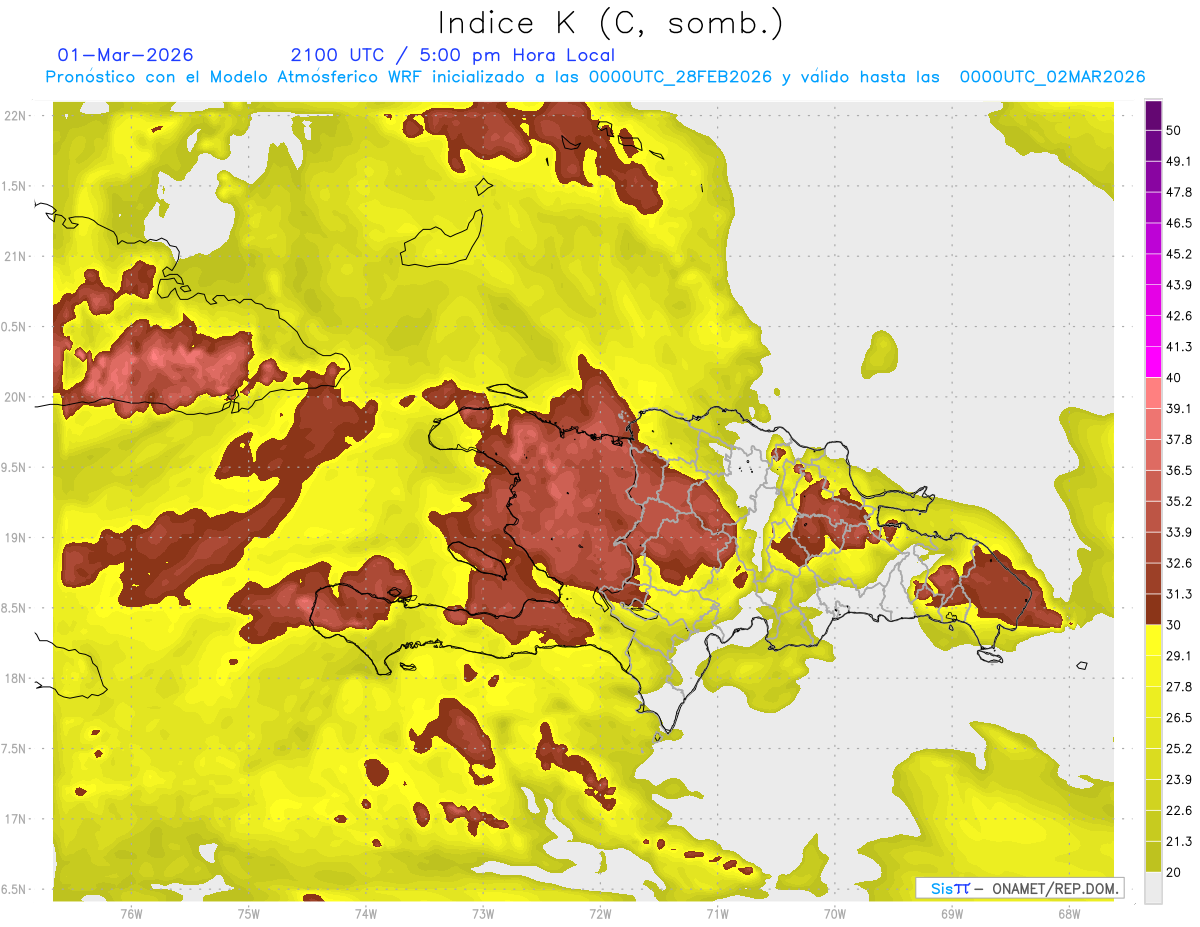Viewport: 1200px width, 927px height.
Task: Click the '36.5' colorbar value
Action: pos(1179,470)
